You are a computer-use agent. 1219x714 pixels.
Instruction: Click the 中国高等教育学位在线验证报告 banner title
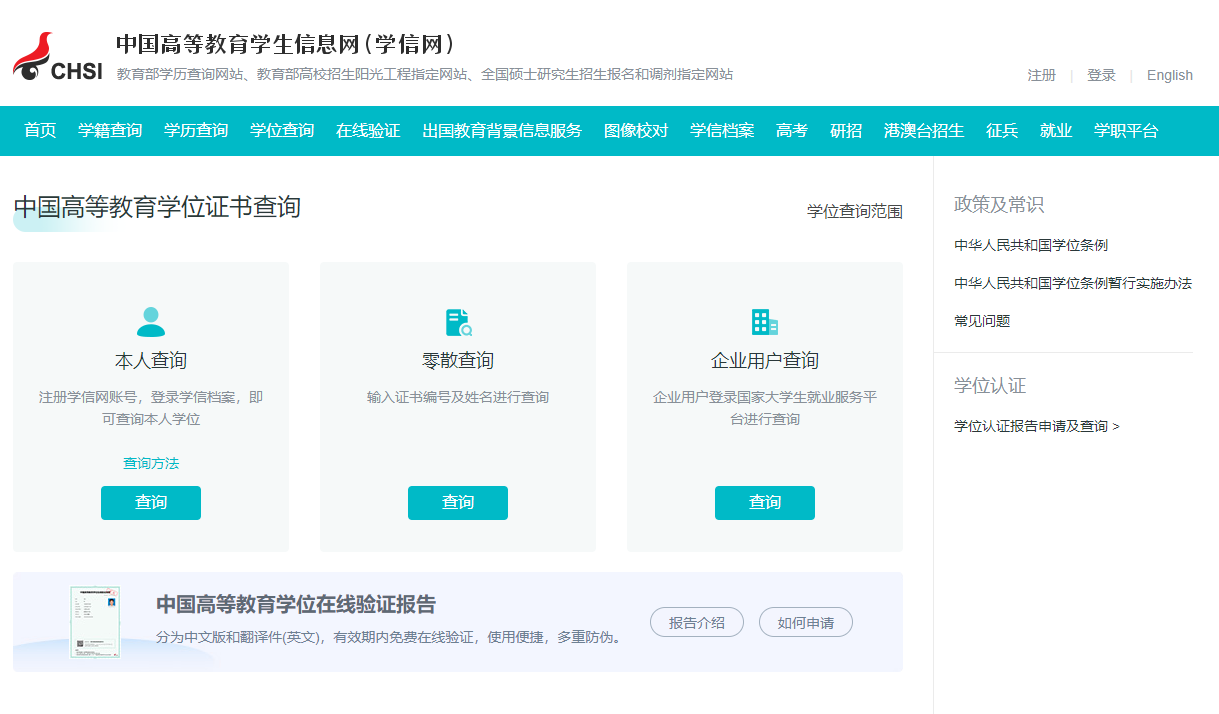coord(296,605)
